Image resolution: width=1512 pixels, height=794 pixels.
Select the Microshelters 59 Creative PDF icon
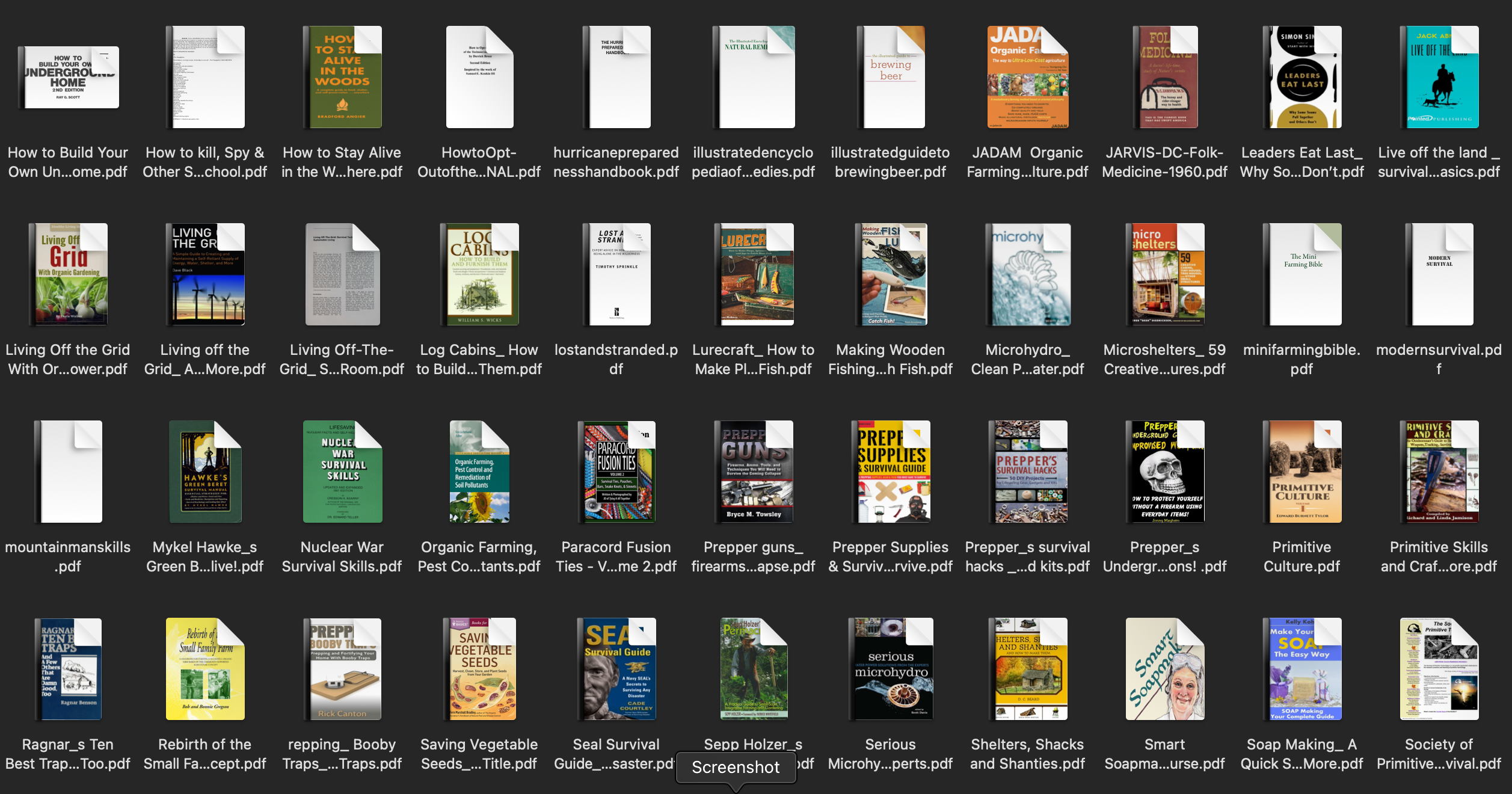tap(1165, 274)
